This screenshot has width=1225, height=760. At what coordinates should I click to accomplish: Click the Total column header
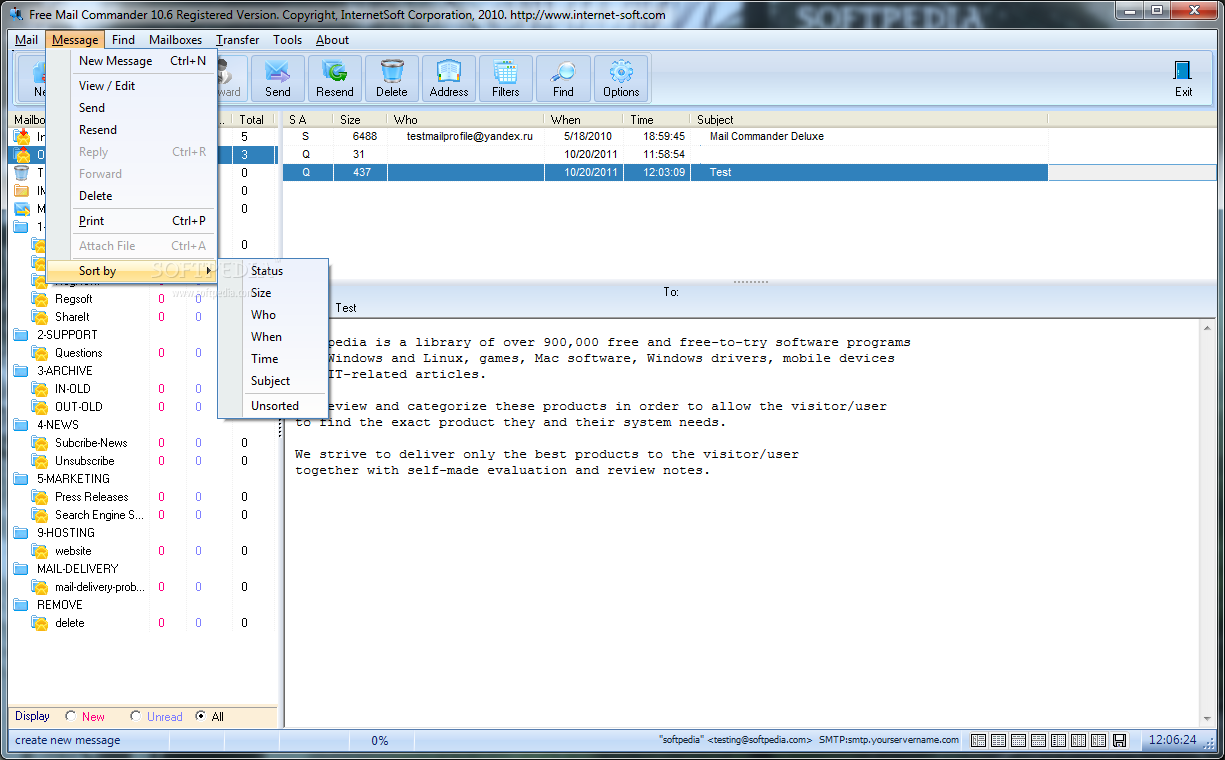tap(254, 120)
